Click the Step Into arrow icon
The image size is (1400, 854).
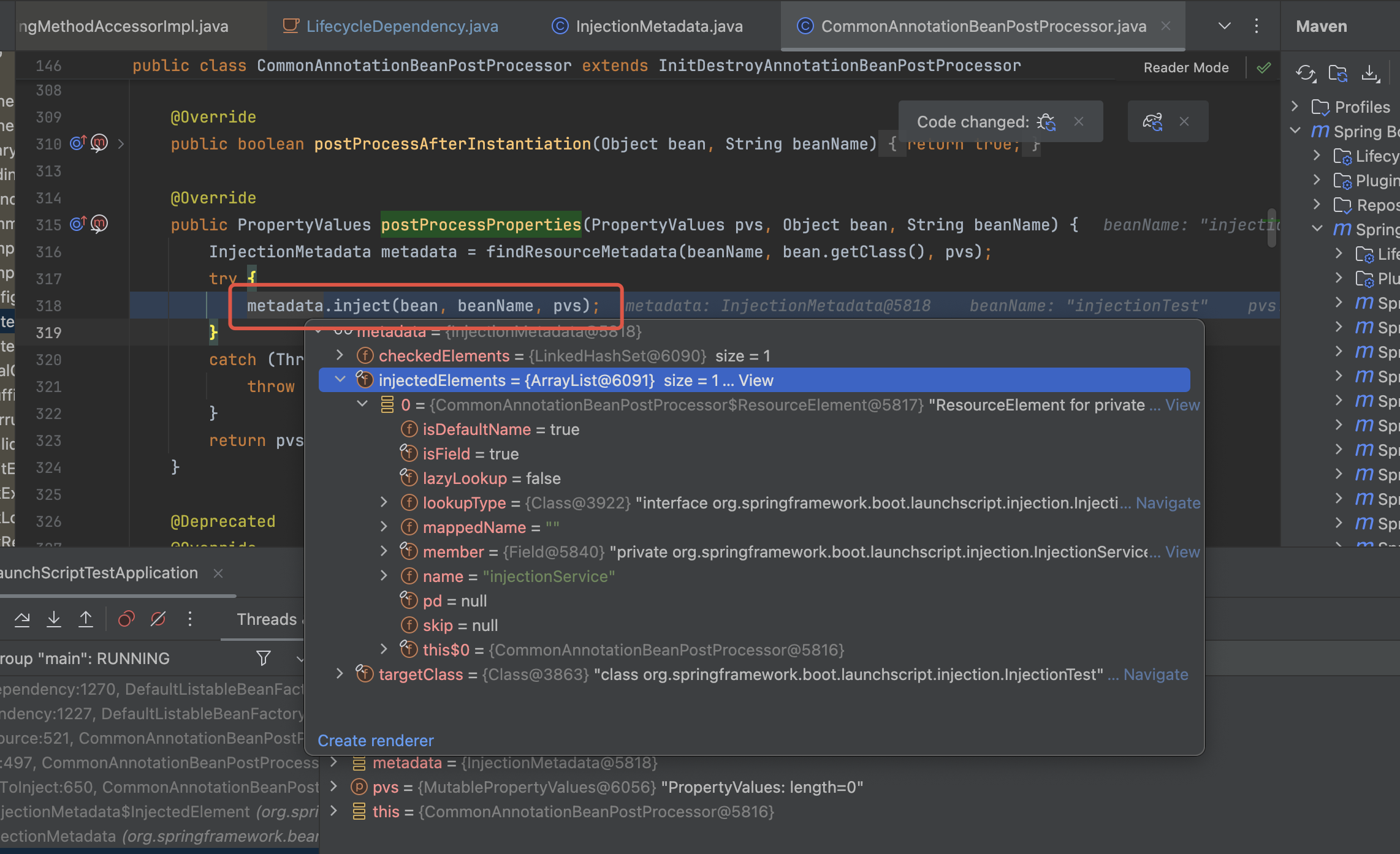54,619
